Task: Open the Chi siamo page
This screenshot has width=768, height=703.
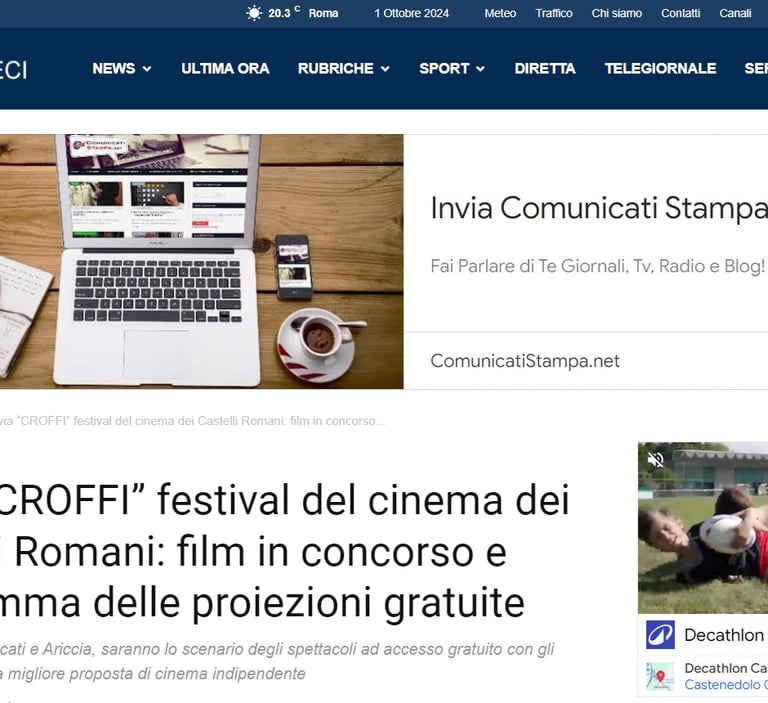Action: (617, 13)
